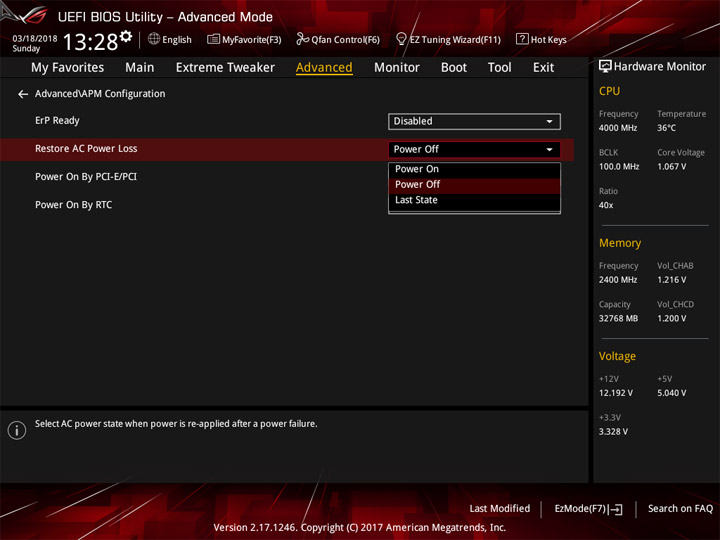The height and width of the screenshot is (540, 720).
Task: Click CPU temperature value 36°C
Action: [666, 128]
